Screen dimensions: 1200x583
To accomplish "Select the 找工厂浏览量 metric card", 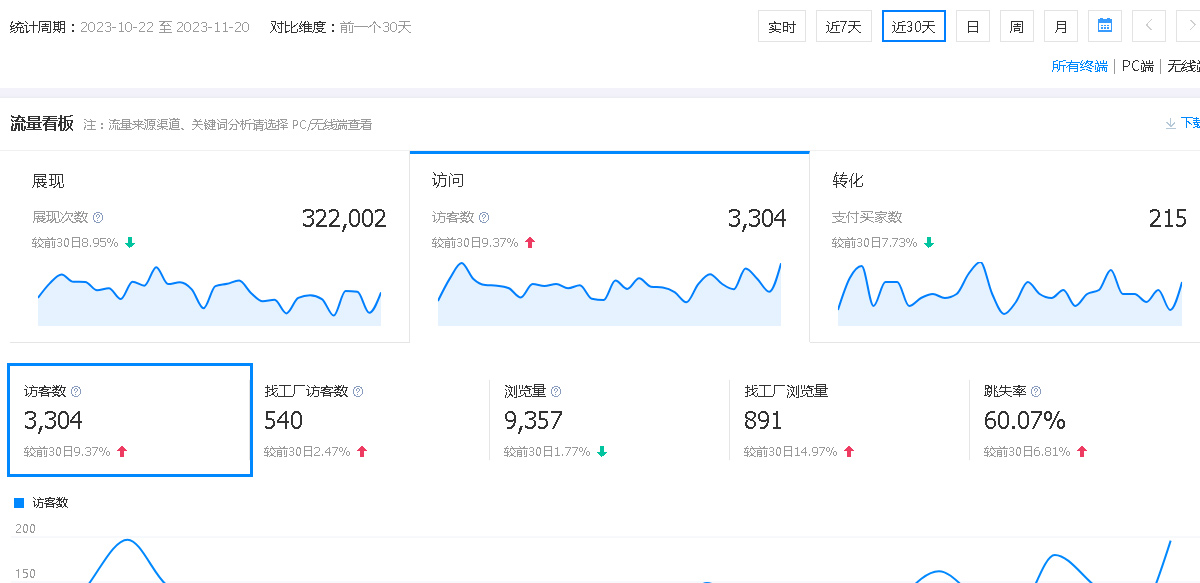I will (x=848, y=420).
